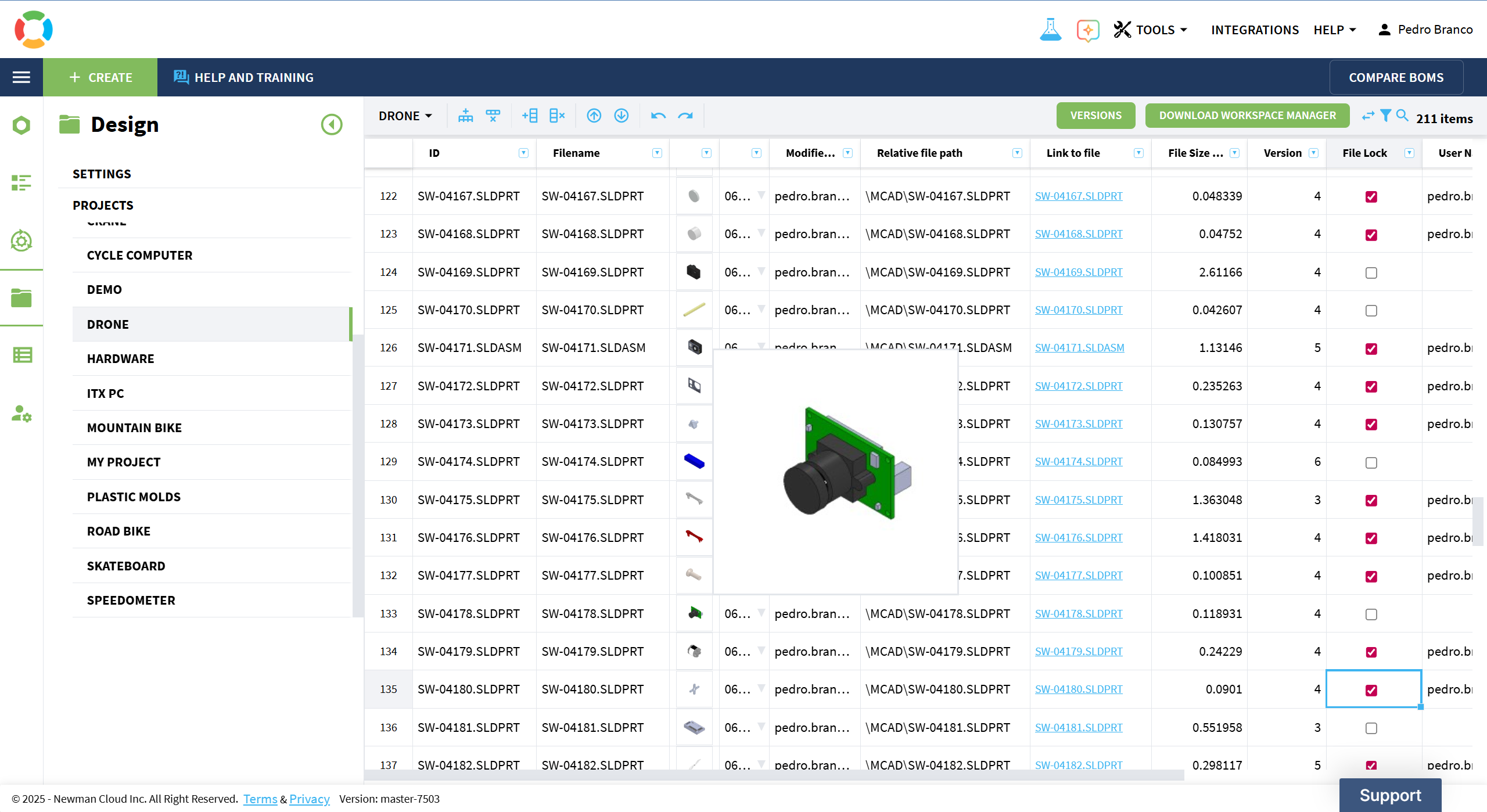Open the Filename column filter dropdown
Viewport: 1487px width, 812px height.
coord(657,153)
